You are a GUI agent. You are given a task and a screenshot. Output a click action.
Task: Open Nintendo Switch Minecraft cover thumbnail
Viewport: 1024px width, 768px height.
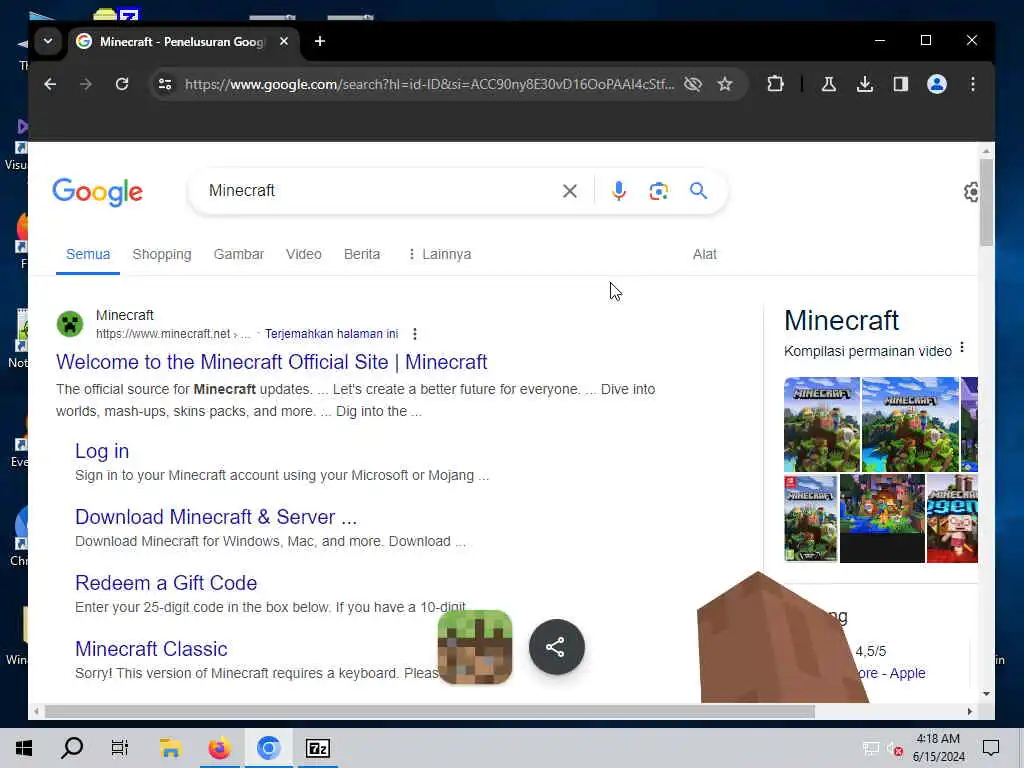(x=810, y=519)
